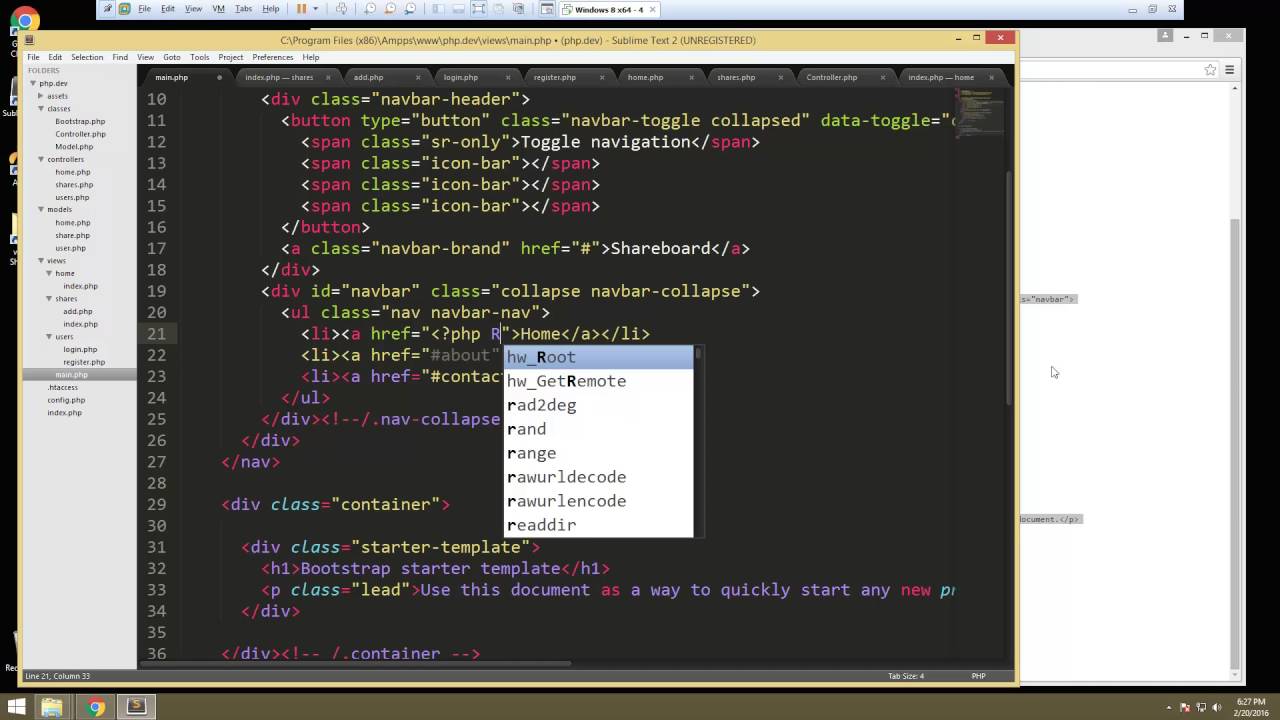Open Sublime Text Find menu
The image size is (1280, 720).
tap(120, 57)
